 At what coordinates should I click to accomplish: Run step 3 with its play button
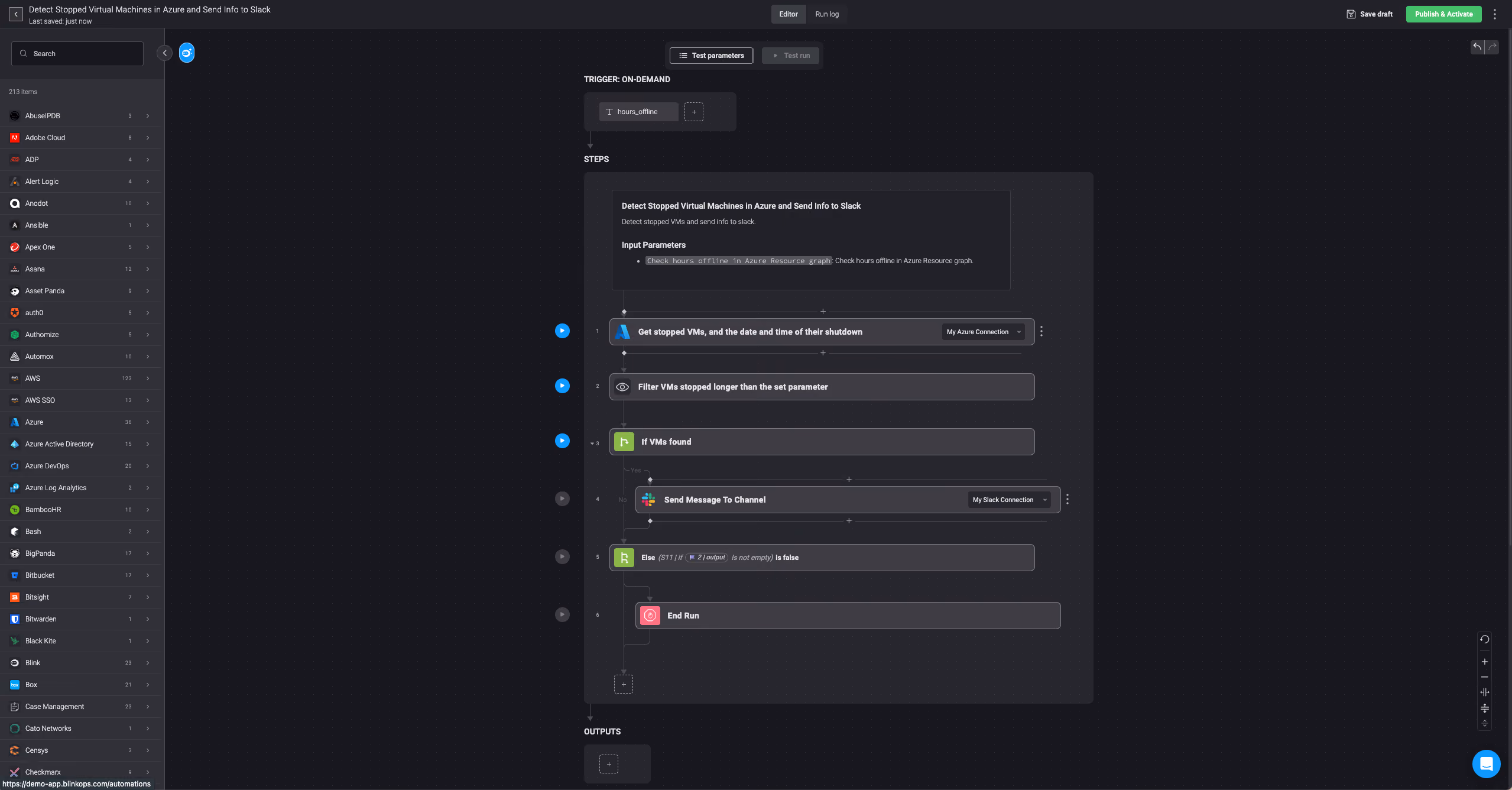tap(562, 441)
